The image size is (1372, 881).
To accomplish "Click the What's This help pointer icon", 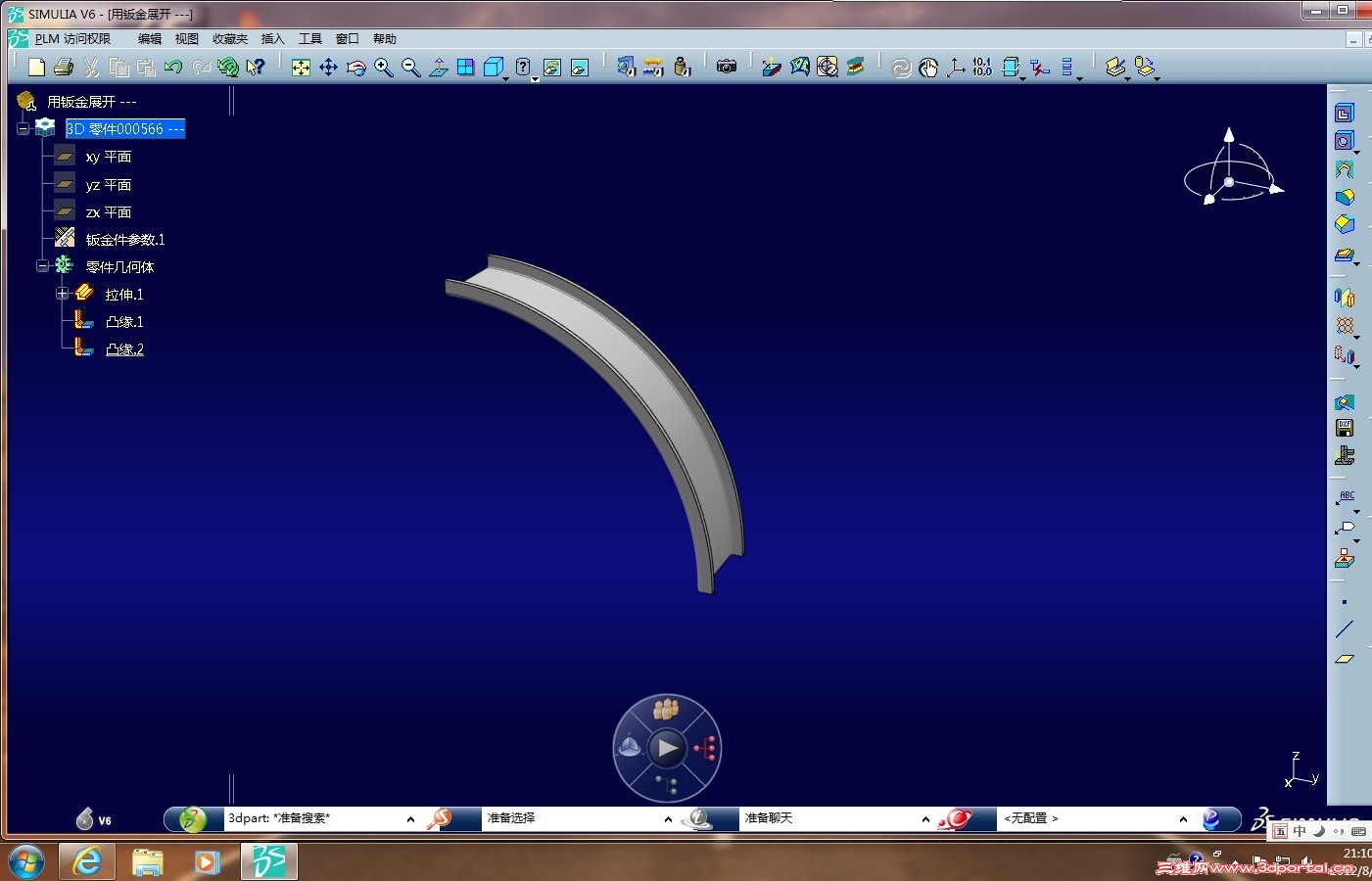I will tap(256, 67).
